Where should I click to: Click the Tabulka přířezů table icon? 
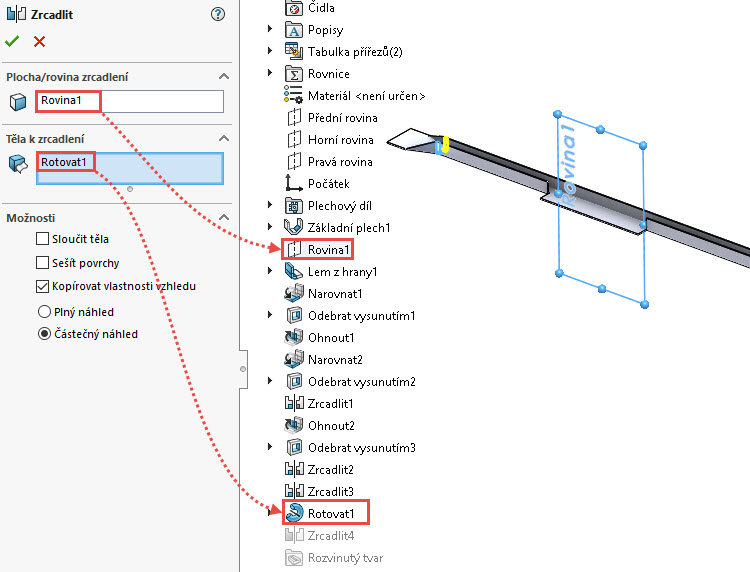tap(294, 51)
